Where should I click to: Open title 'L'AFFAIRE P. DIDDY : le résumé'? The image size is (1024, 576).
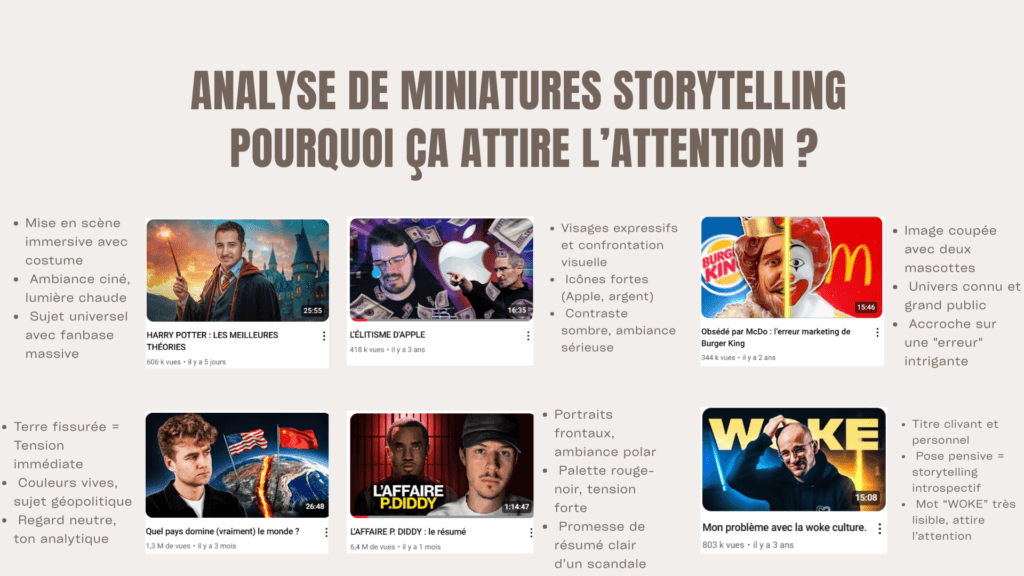click(408, 532)
